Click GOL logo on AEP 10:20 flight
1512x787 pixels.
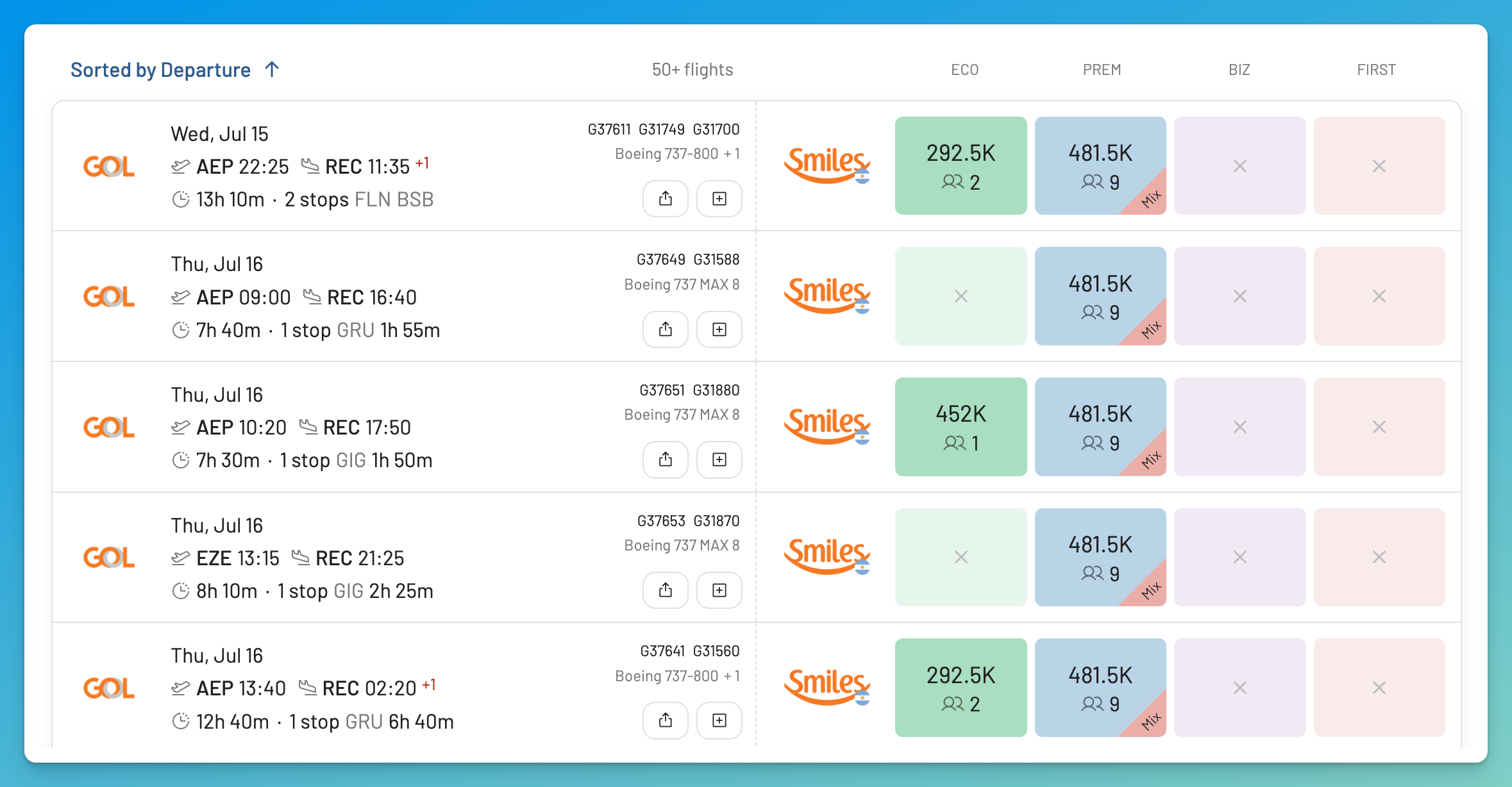[109, 427]
